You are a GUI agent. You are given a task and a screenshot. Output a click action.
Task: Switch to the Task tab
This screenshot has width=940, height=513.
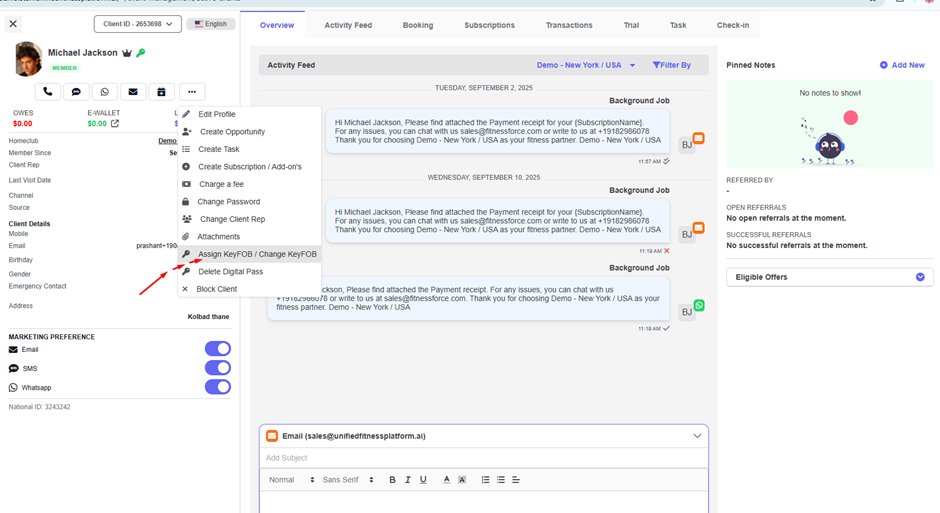(x=678, y=25)
